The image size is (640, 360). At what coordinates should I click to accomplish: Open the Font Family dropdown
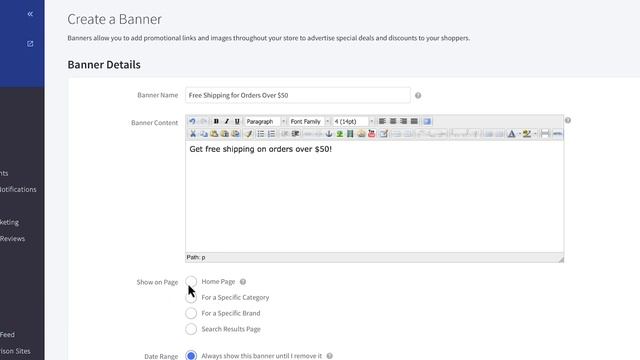click(x=309, y=121)
